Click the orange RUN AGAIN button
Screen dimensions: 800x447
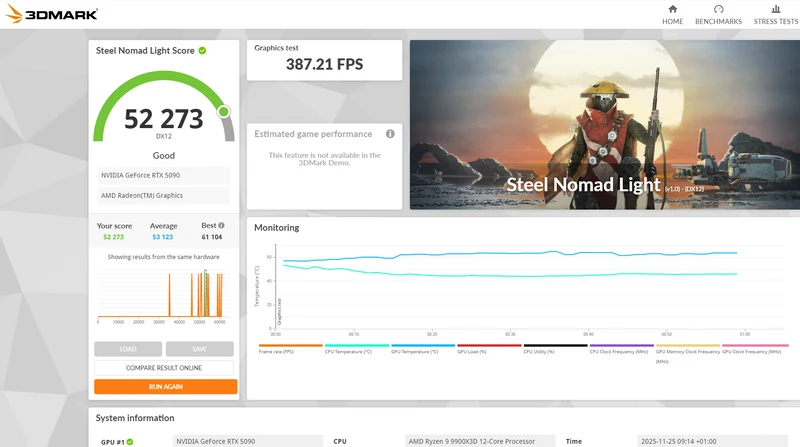166,386
